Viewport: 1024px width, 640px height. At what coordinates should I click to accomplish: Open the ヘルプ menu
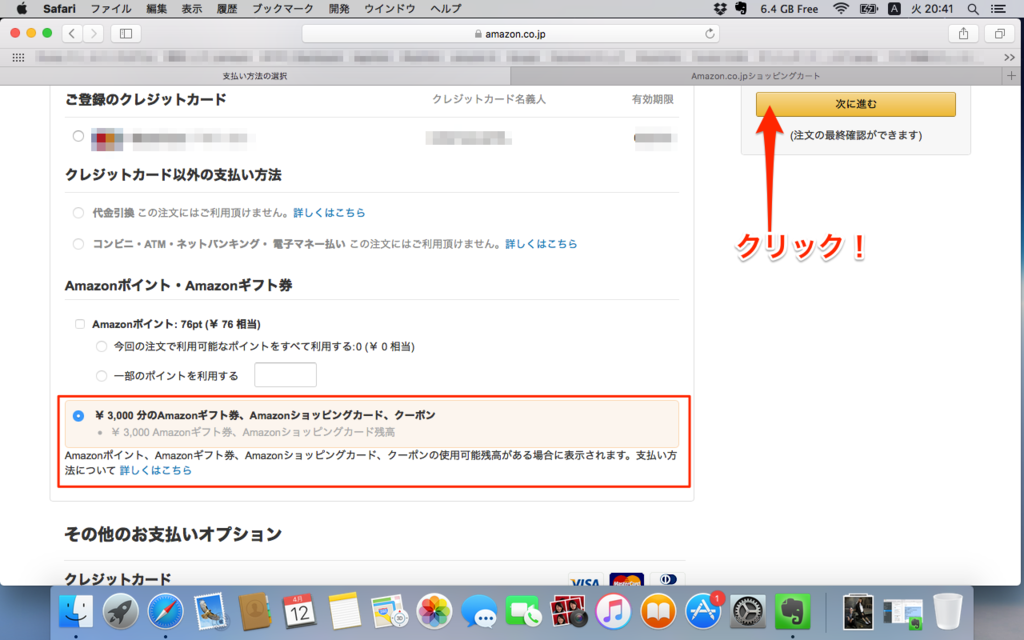click(x=446, y=8)
